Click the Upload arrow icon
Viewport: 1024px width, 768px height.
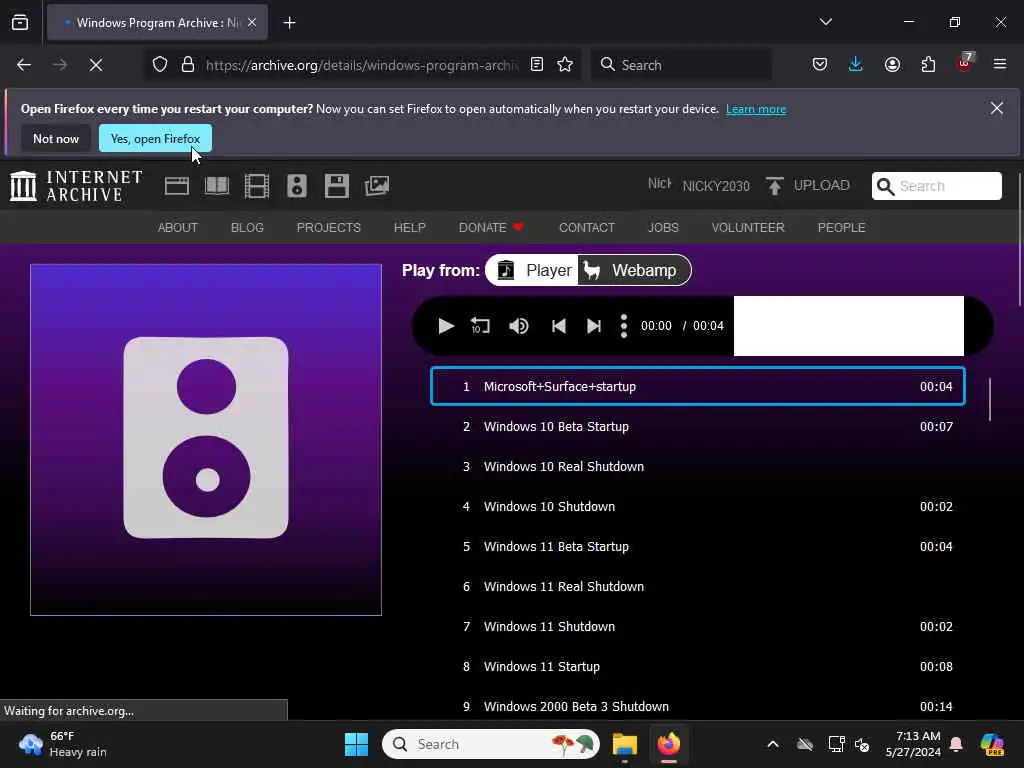(x=775, y=186)
